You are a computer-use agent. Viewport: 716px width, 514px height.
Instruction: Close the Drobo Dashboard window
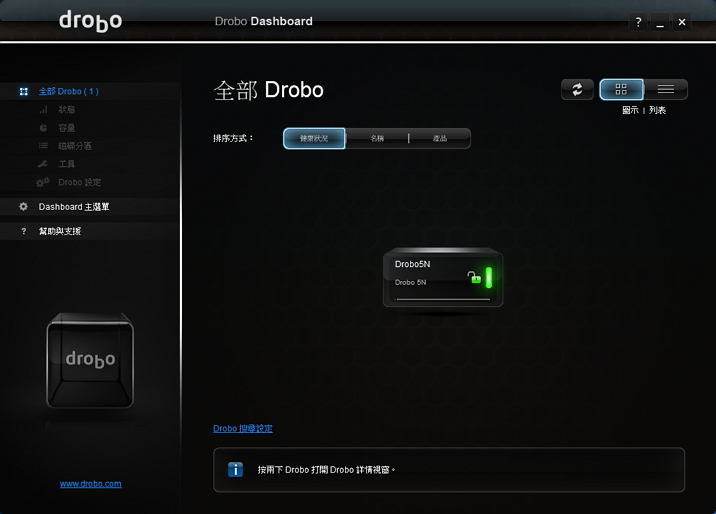pyautogui.click(x=682, y=22)
